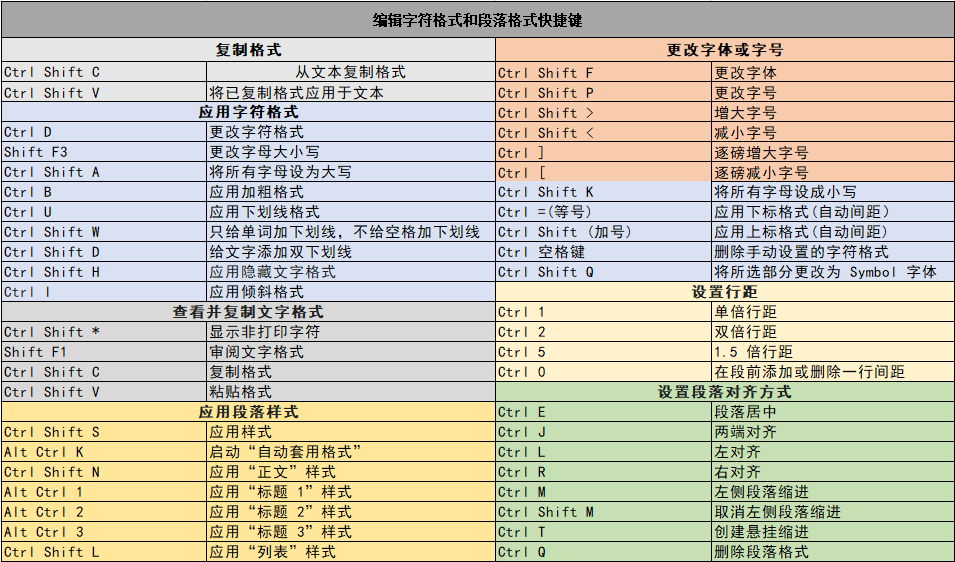The image size is (955, 562).
Task: Select the Ctrl I shortcut cell
Action: pyautogui.click(x=104, y=292)
